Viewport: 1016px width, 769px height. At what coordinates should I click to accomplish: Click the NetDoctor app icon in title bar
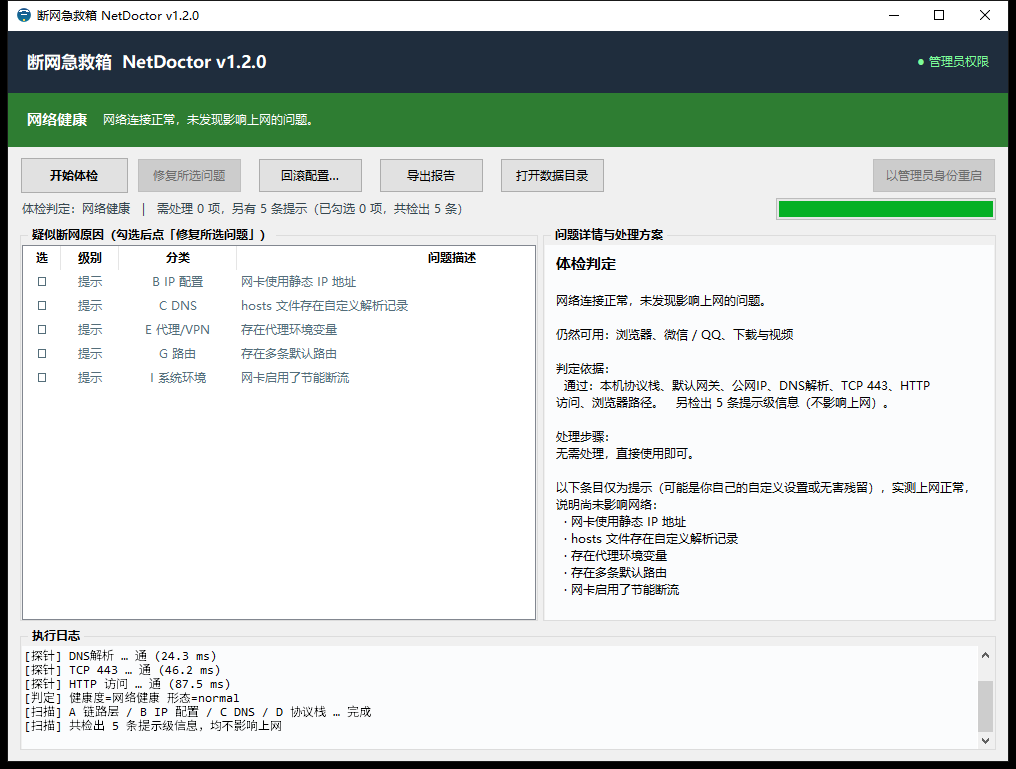coord(24,15)
